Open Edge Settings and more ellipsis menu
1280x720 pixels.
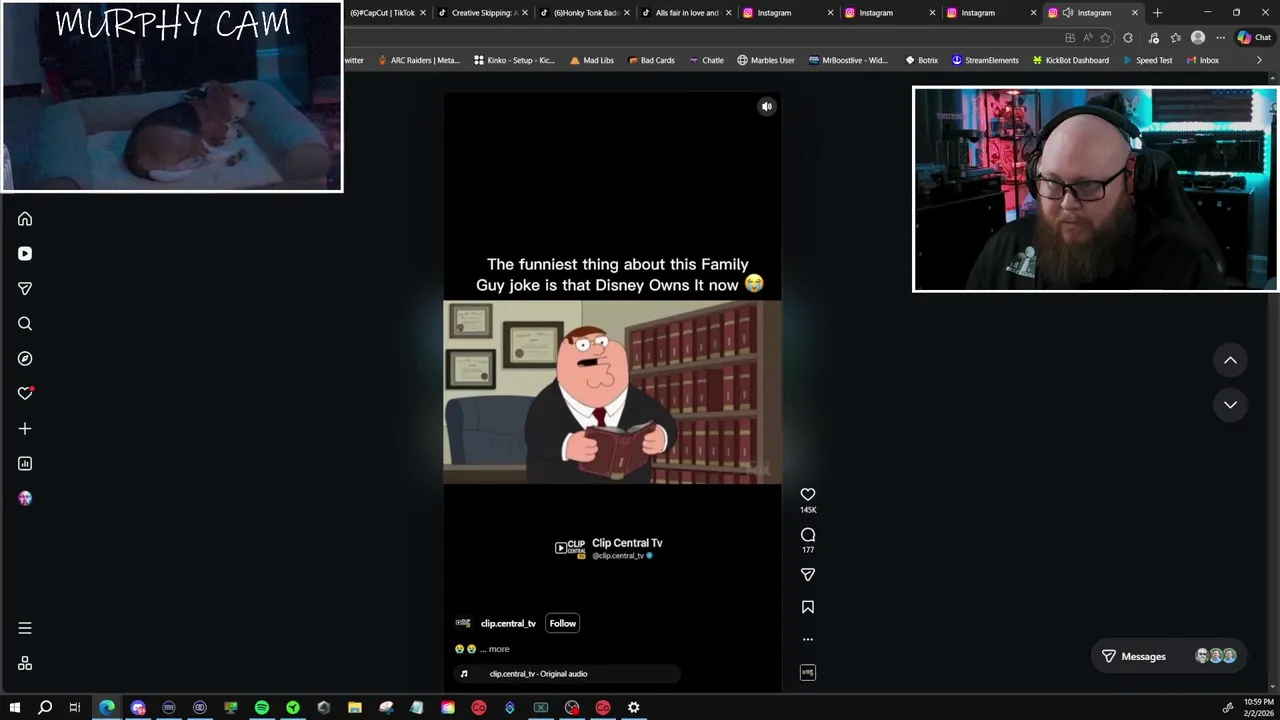[1220, 38]
